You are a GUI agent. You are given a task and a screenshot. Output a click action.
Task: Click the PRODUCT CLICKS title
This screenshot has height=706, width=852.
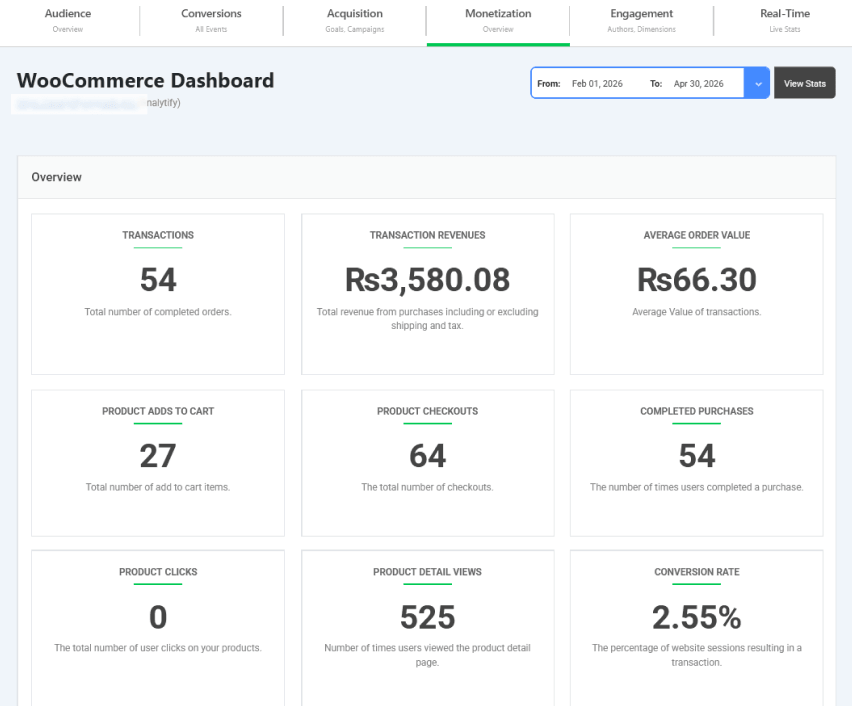coord(158,572)
